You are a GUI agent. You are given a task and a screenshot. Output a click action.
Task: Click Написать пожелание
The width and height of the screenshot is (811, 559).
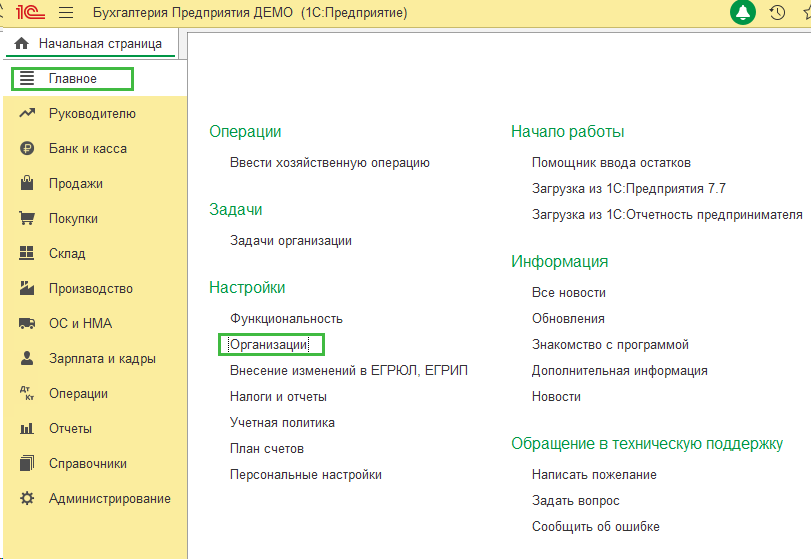click(594, 475)
